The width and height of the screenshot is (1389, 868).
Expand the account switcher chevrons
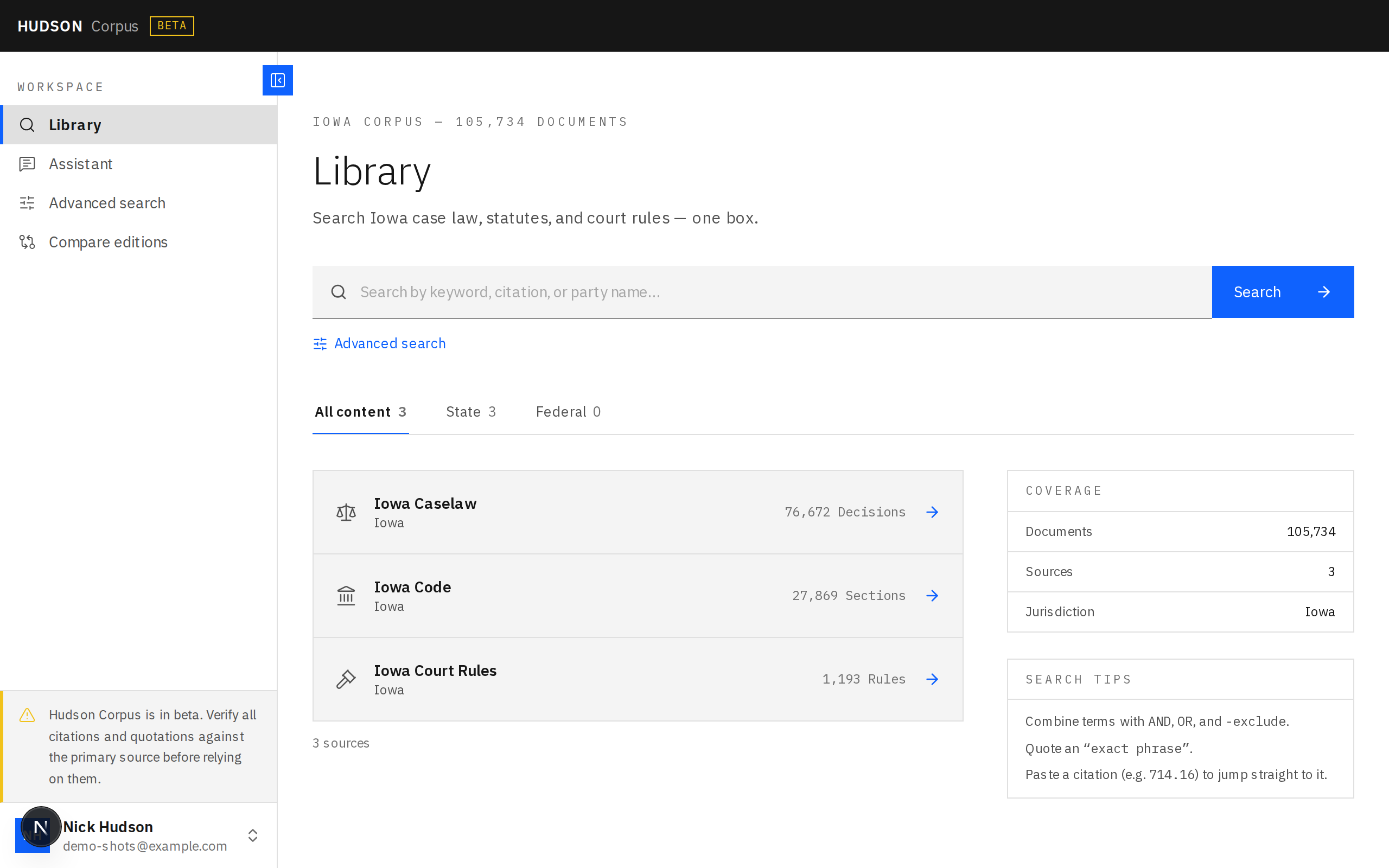click(252, 835)
